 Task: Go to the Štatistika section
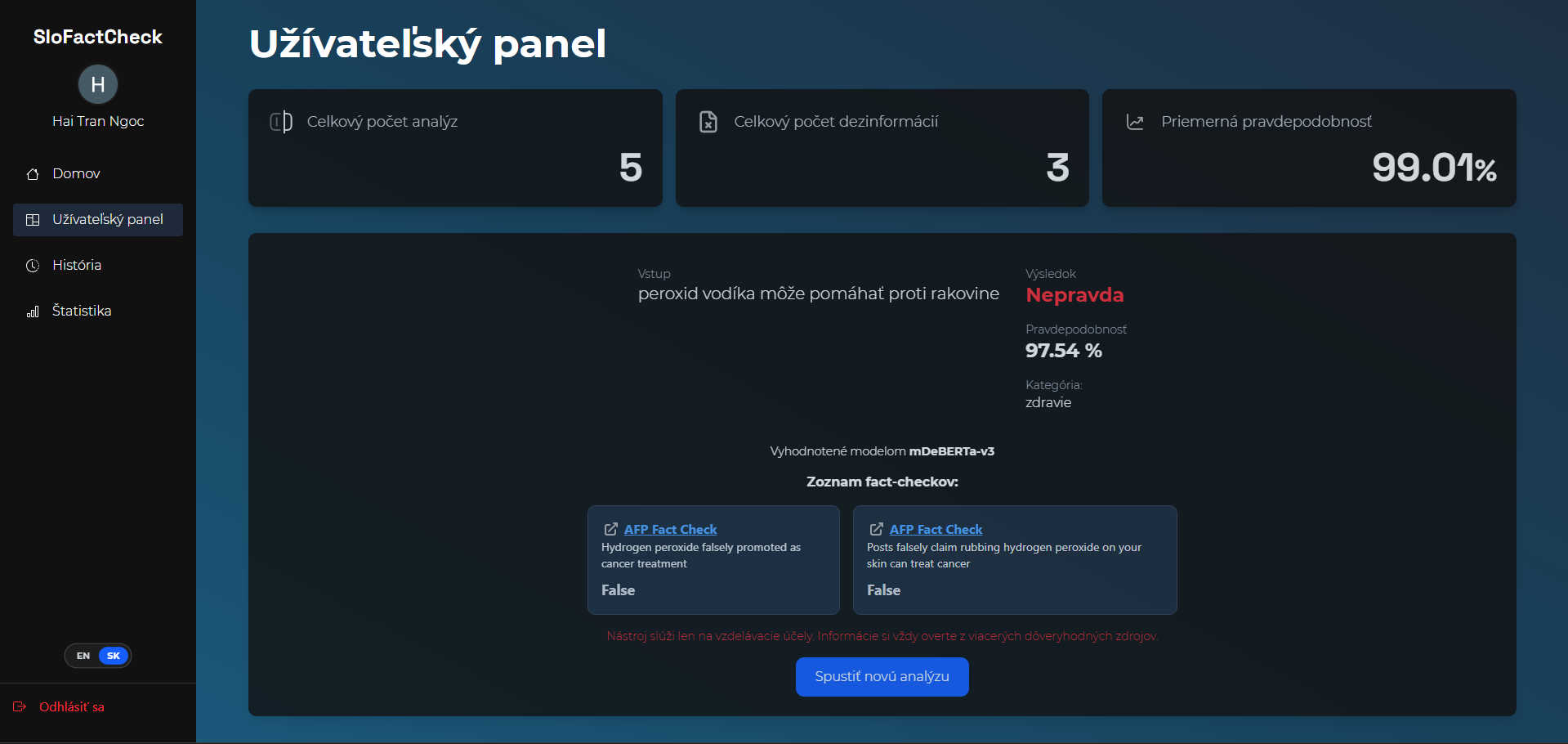[98, 311]
